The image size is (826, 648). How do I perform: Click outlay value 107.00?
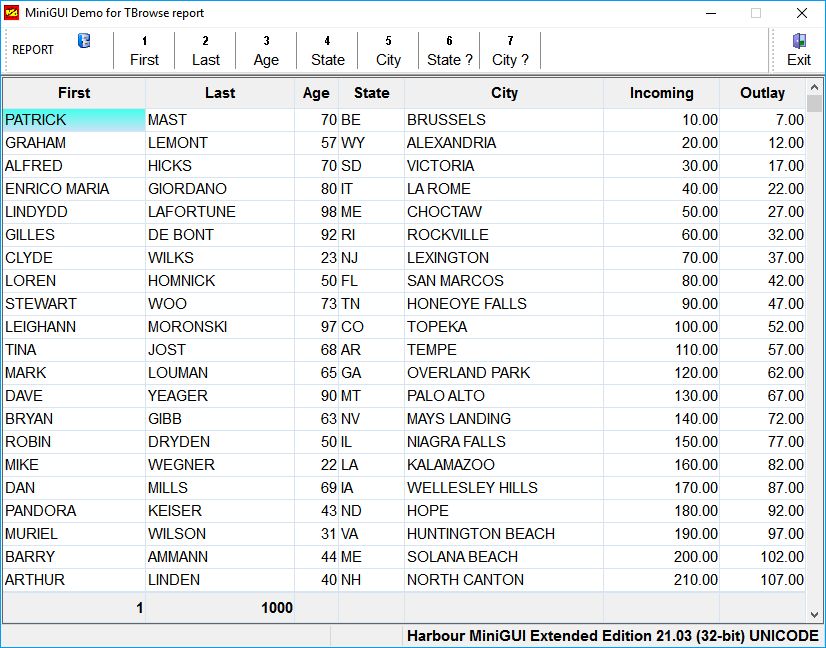[762, 580]
